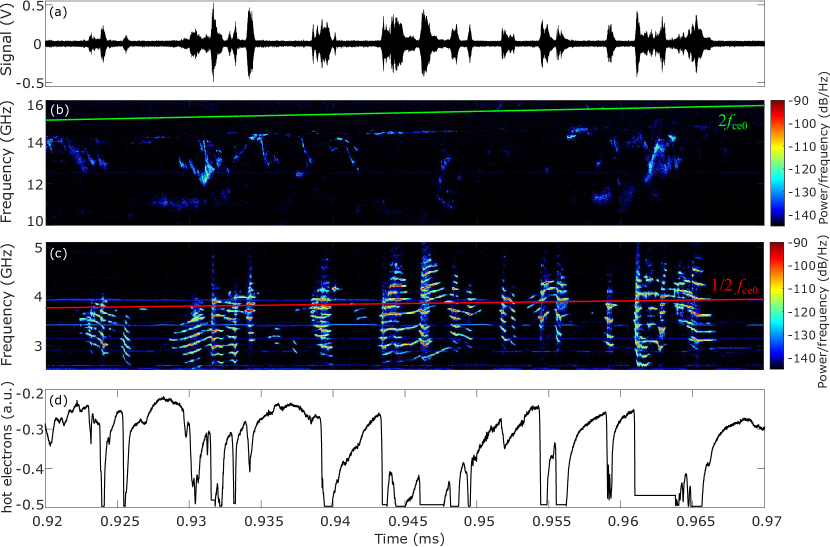
Task: Click the 0.5 signal voltage tick label
Action: 33,5
